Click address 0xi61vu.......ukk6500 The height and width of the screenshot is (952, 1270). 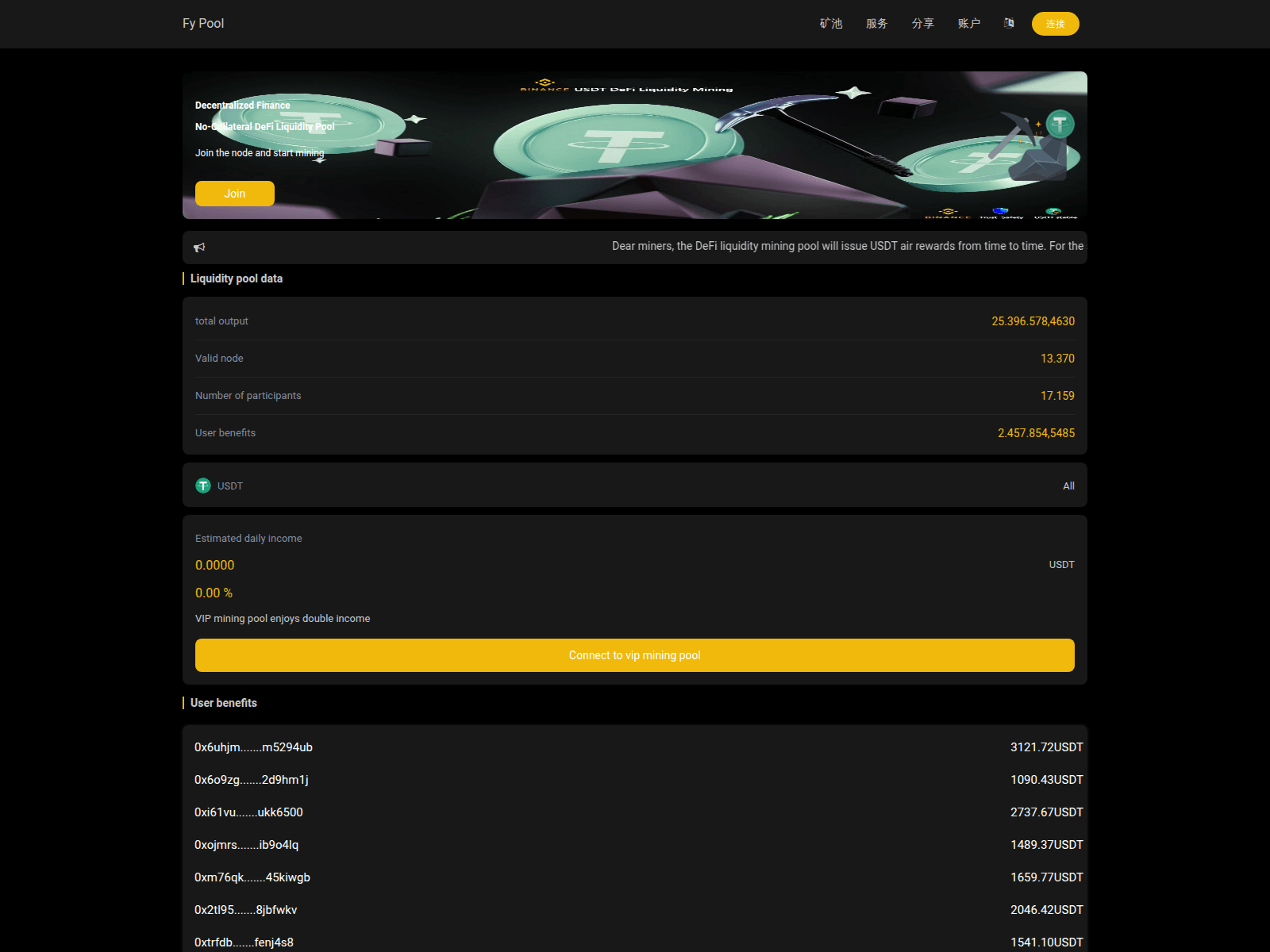coord(248,812)
